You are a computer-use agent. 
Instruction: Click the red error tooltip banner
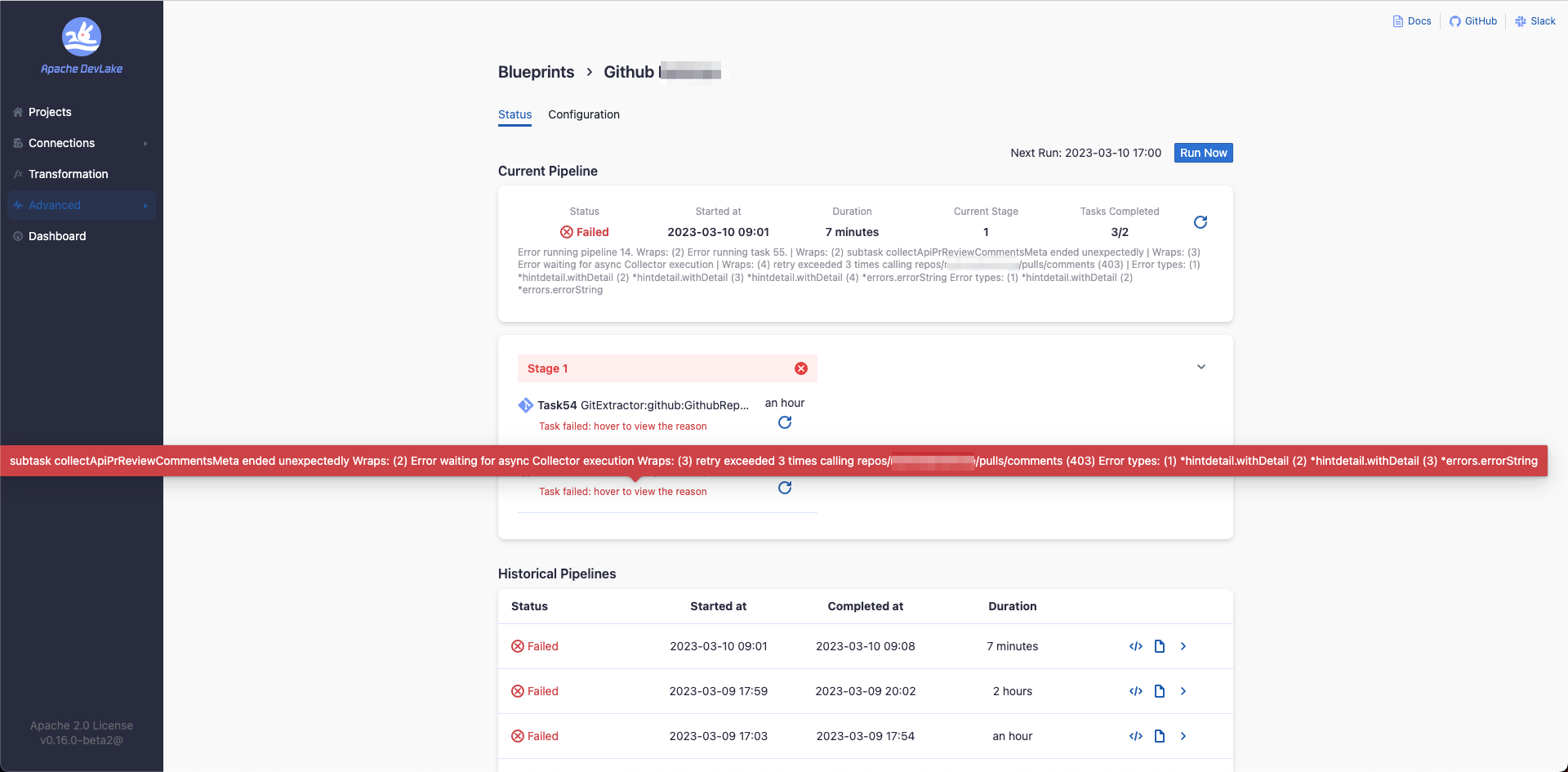[x=773, y=461]
